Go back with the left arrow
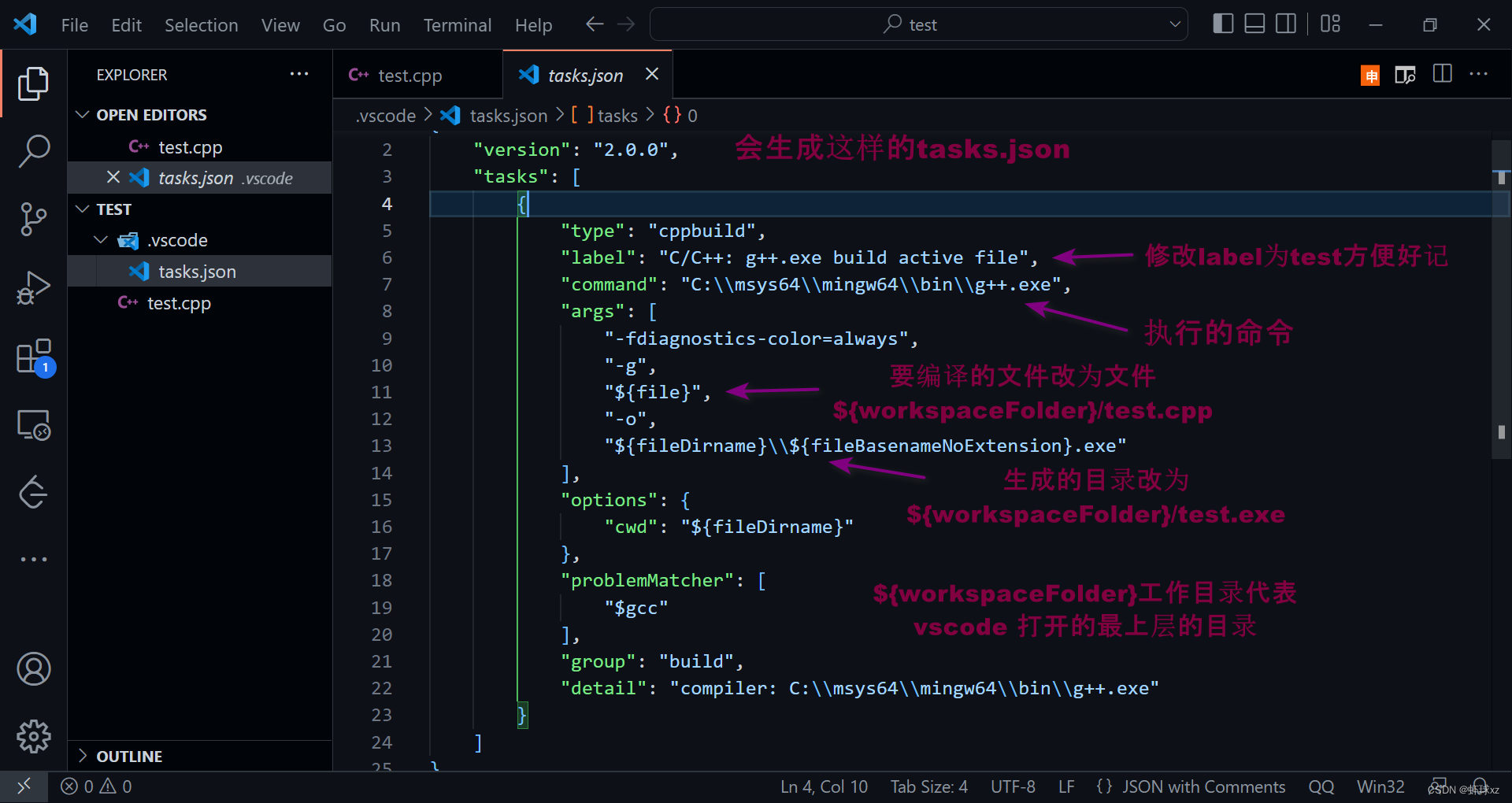This screenshot has height=803, width=1512. (595, 24)
